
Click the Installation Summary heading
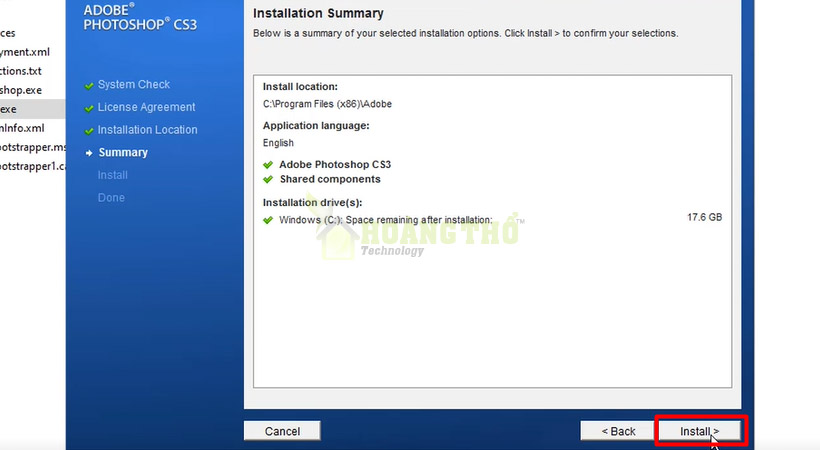pyautogui.click(x=318, y=13)
